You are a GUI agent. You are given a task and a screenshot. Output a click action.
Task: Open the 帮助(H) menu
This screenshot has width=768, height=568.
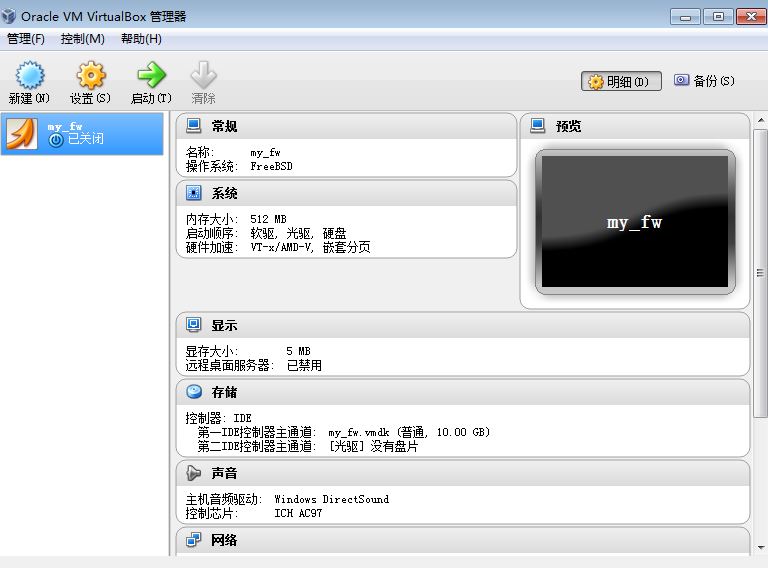click(x=141, y=39)
